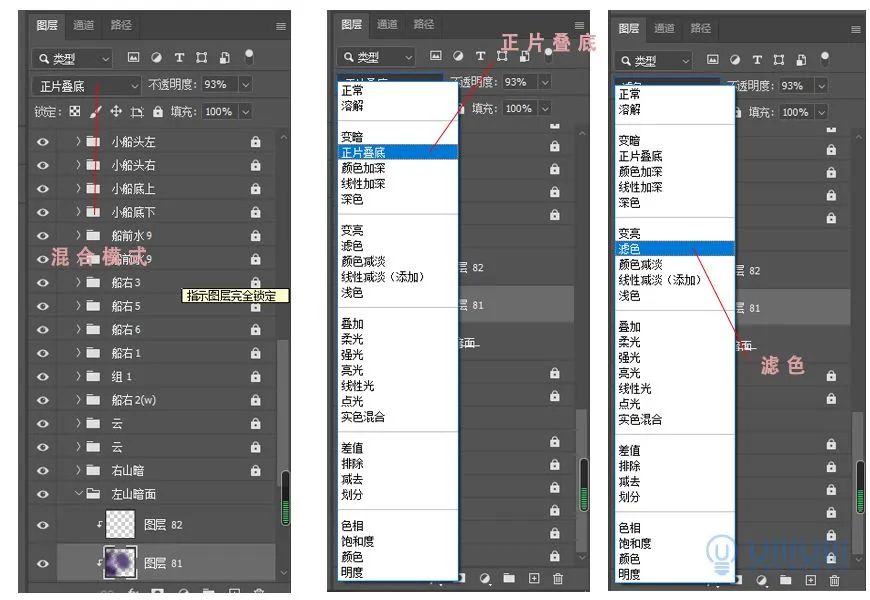Toggle layer filtering switch in left panel

[249, 56]
